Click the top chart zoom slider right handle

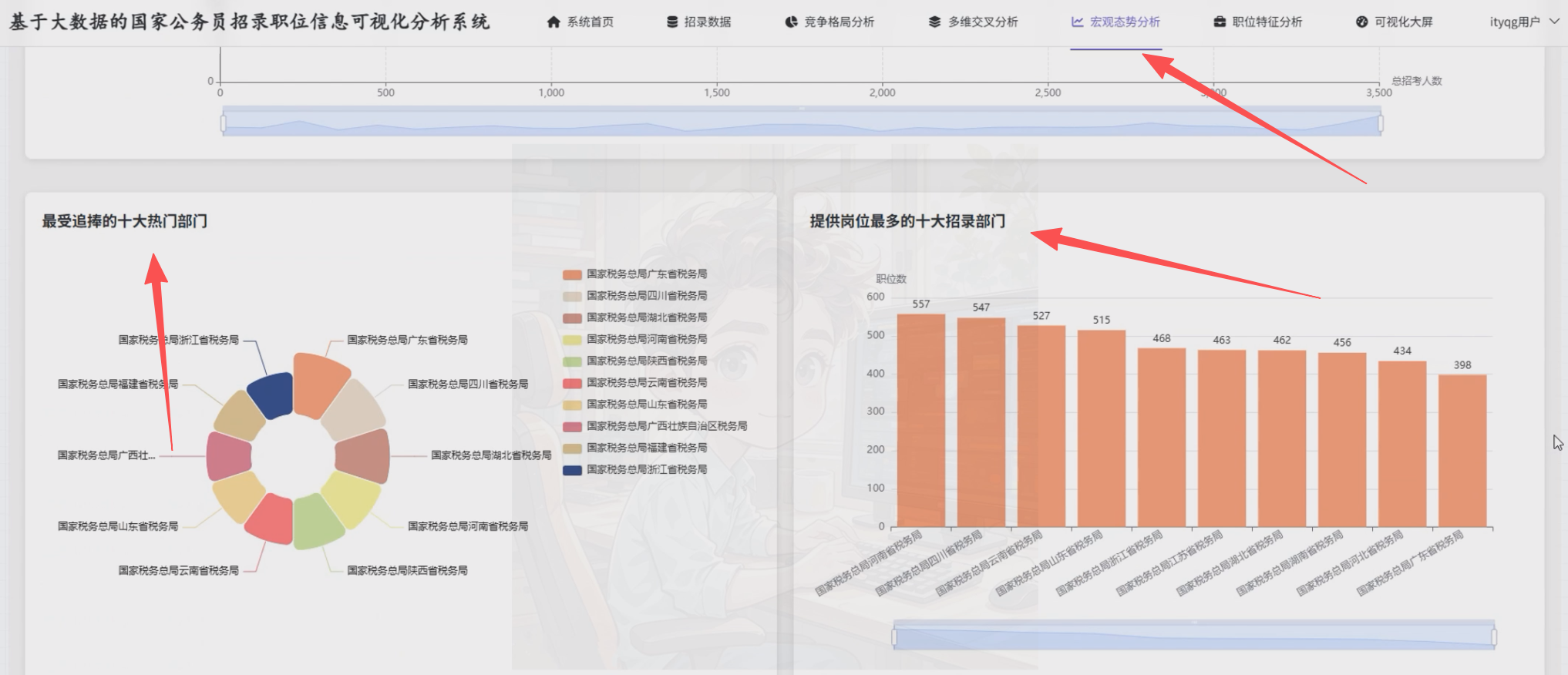pyautogui.click(x=1380, y=123)
